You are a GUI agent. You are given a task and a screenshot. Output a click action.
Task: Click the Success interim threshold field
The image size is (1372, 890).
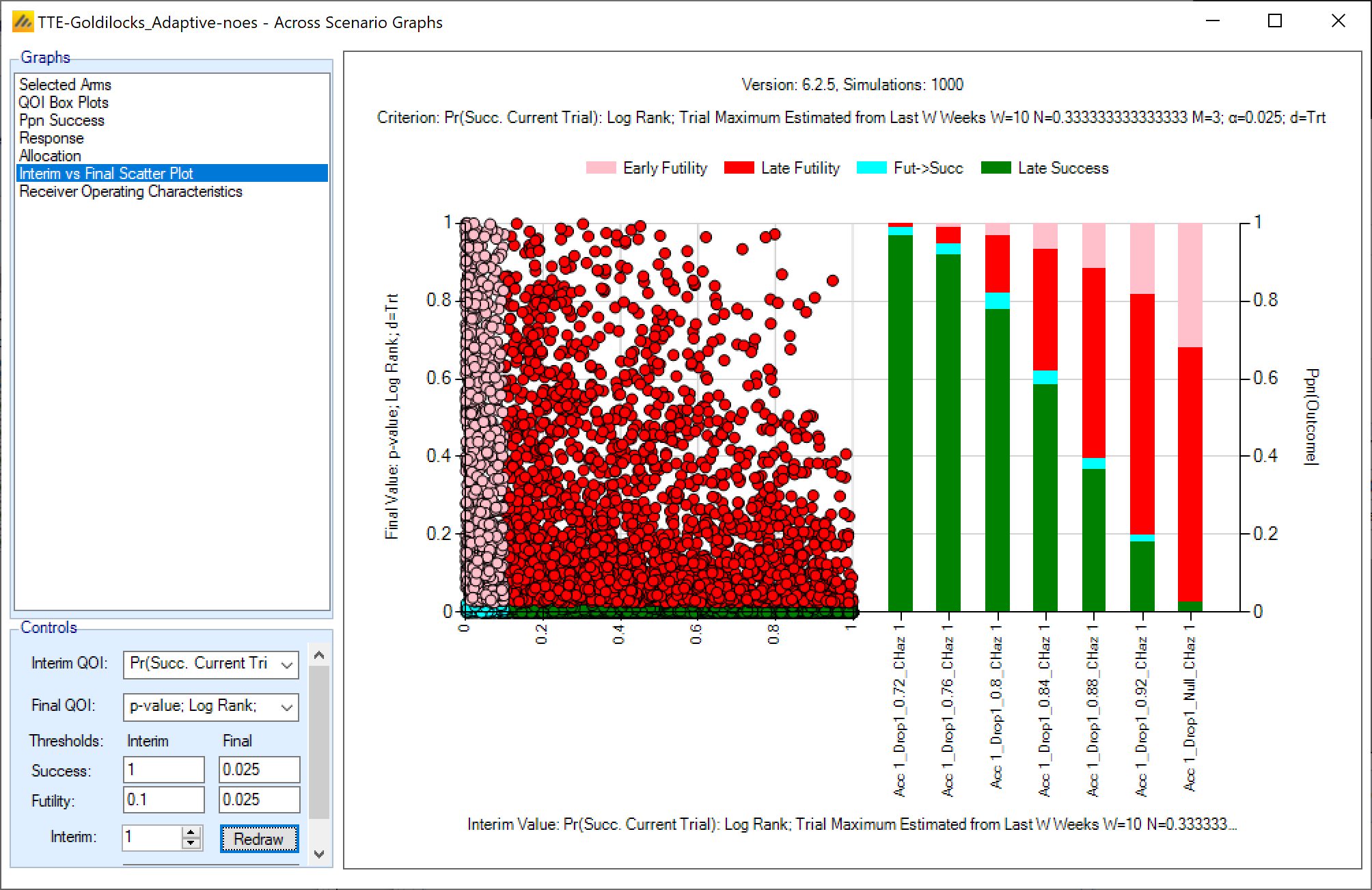[x=163, y=770]
